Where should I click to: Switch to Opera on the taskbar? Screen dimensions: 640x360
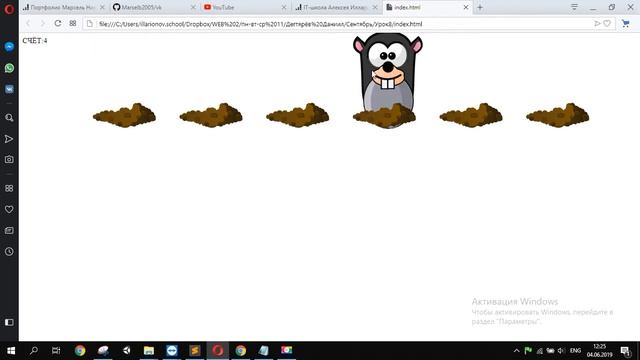click(x=218, y=351)
